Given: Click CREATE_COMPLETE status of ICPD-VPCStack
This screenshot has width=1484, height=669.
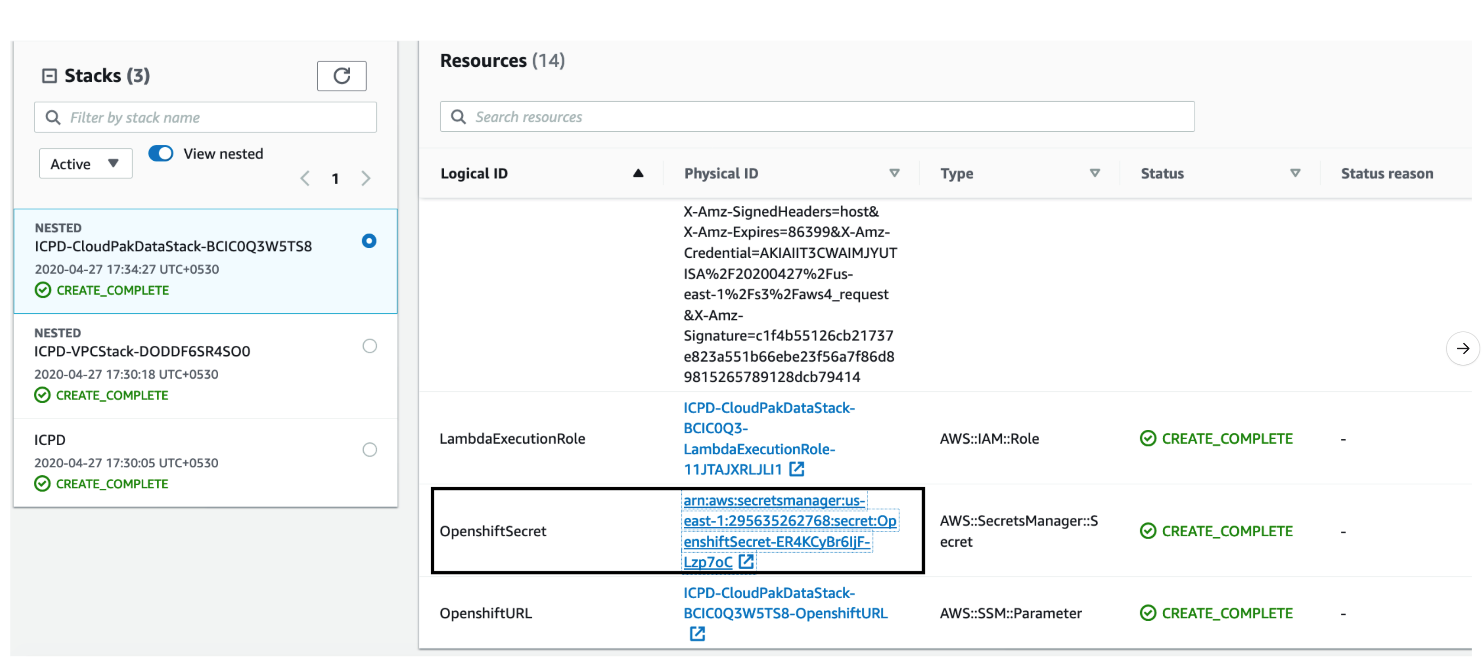Looking at the screenshot, I should click(x=102, y=395).
